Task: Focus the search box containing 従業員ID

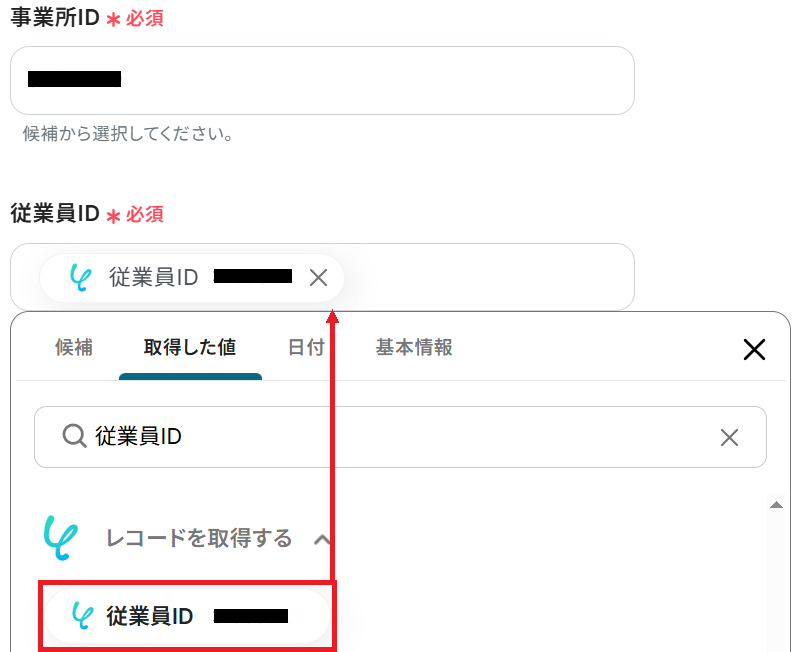Action: point(400,437)
